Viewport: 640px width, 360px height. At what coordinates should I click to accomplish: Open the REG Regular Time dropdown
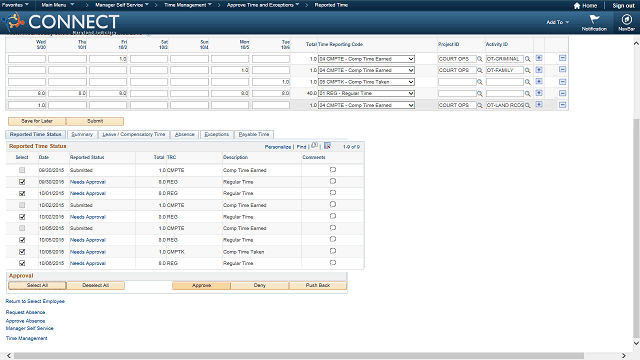[366, 93]
